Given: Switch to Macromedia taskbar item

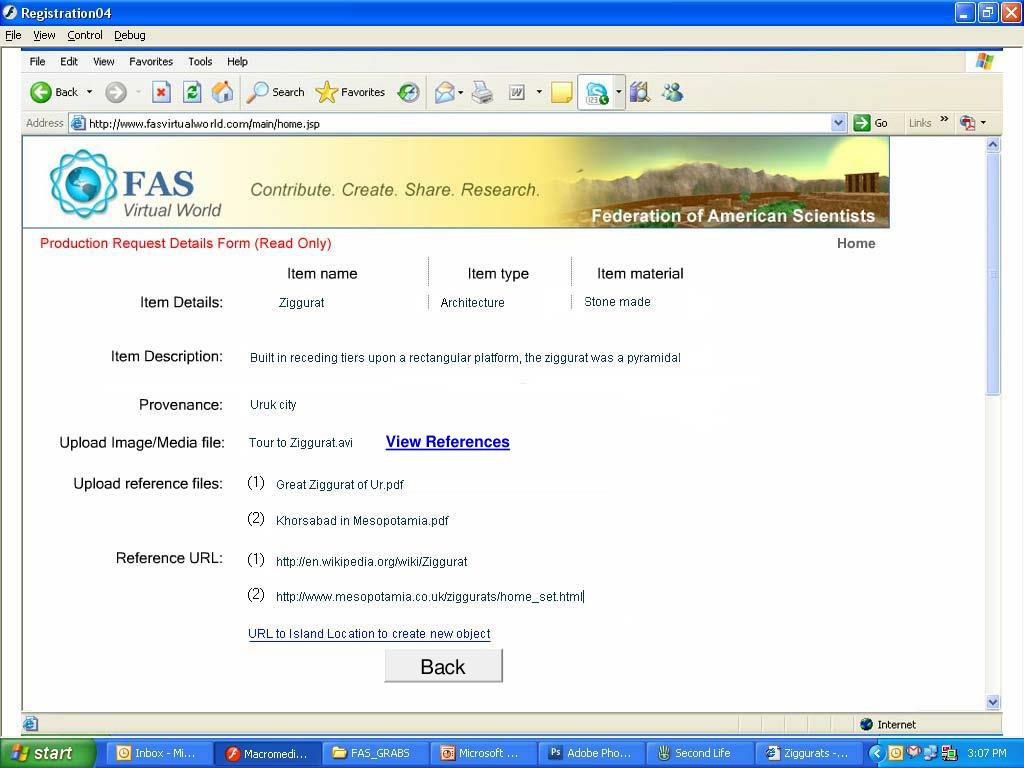Looking at the screenshot, I should (267, 754).
